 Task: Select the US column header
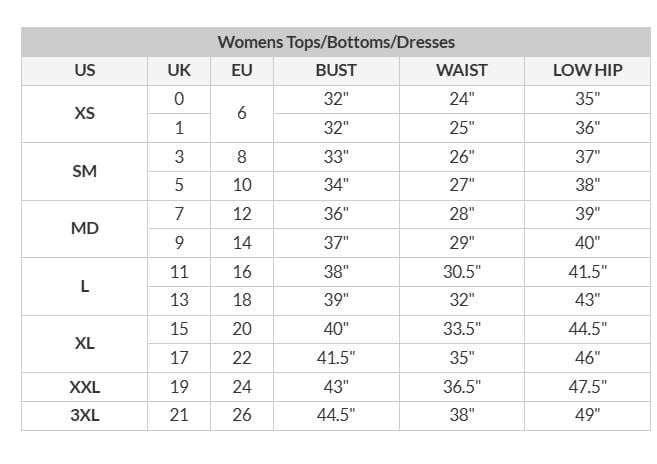pyautogui.click(x=85, y=70)
